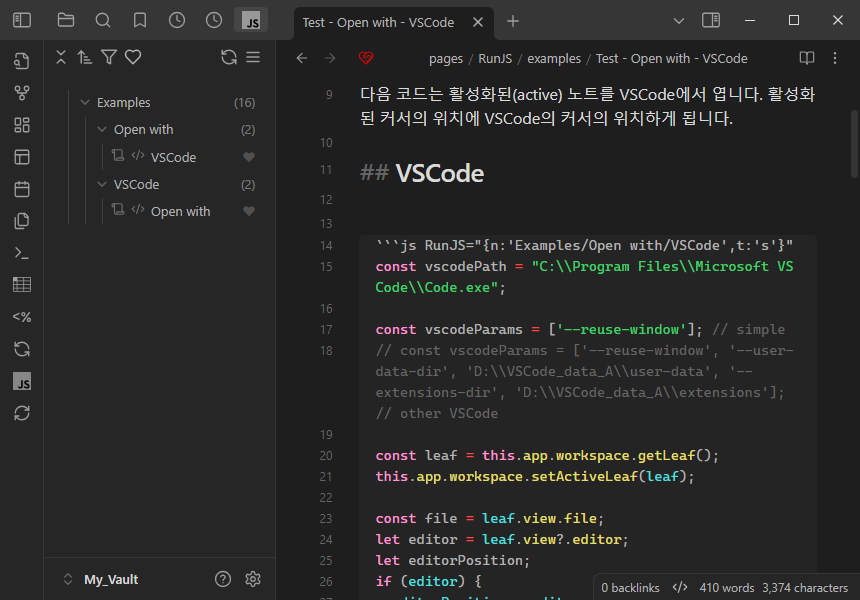Toggle favorites heart filter in panel toolbar
This screenshot has height=600, width=860.
[133, 57]
